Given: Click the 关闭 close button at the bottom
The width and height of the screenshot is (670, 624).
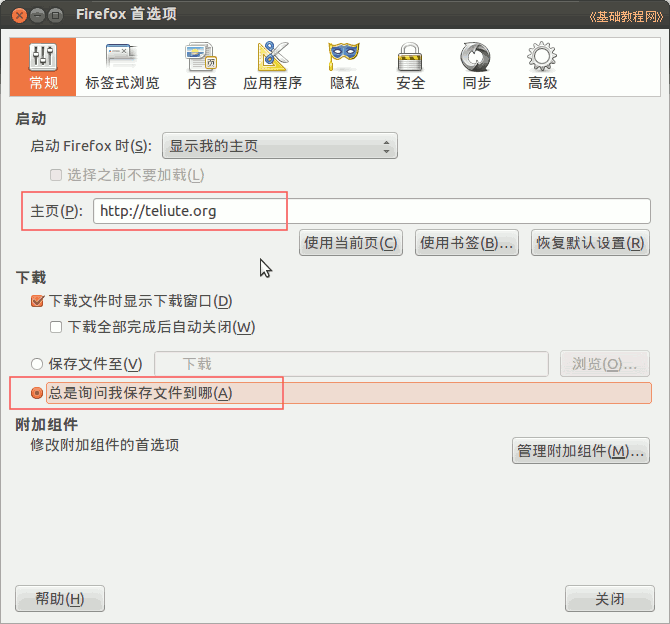Looking at the screenshot, I should click(610, 598).
